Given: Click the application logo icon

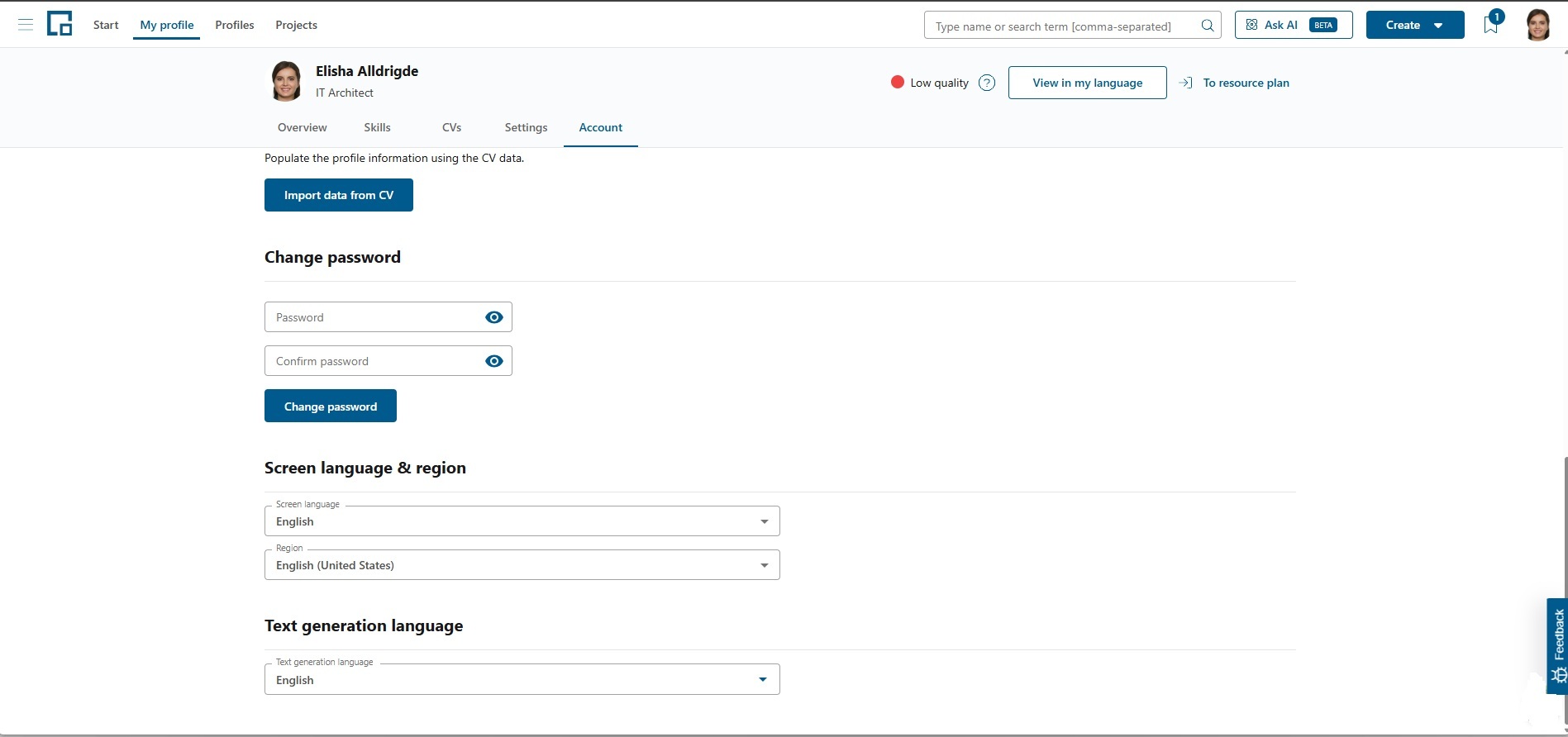Looking at the screenshot, I should (x=60, y=24).
